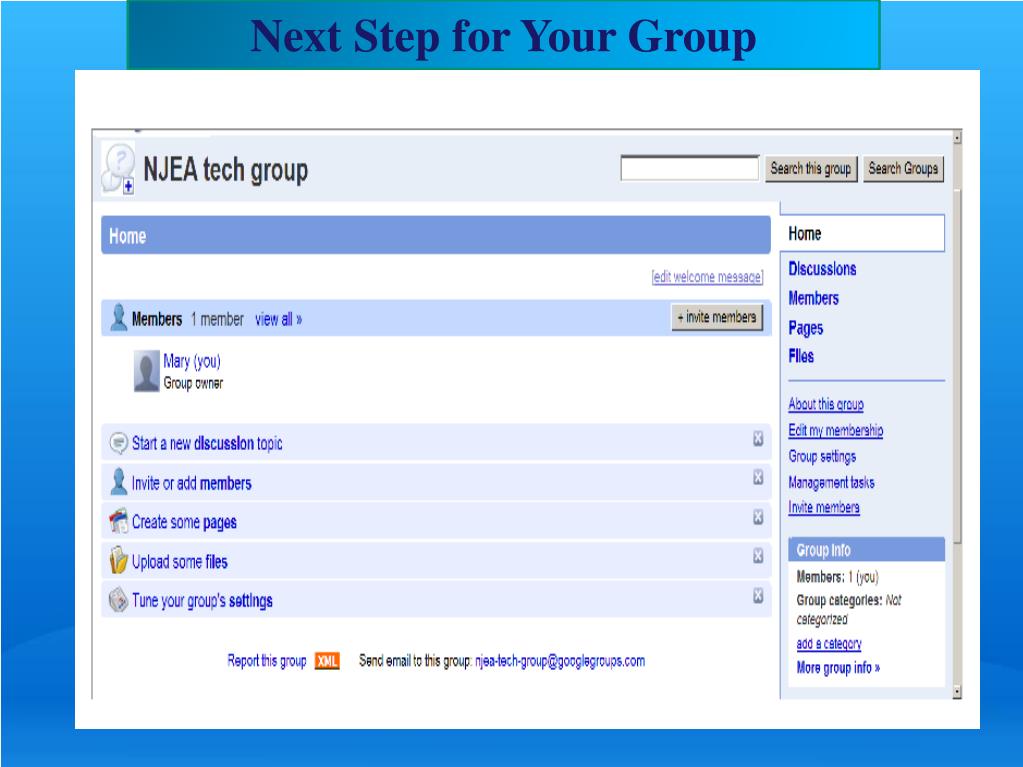Click the Search this group button
Image resolution: width=1023 pixels, height=767 pixels.
[x=811, y=169]
